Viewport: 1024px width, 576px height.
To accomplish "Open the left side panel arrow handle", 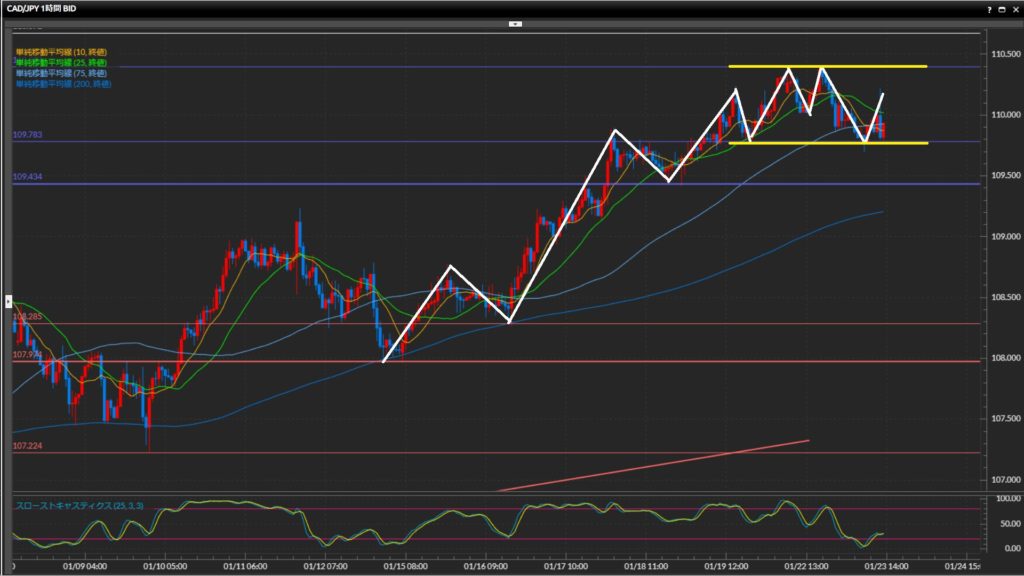I will point(9,299).
